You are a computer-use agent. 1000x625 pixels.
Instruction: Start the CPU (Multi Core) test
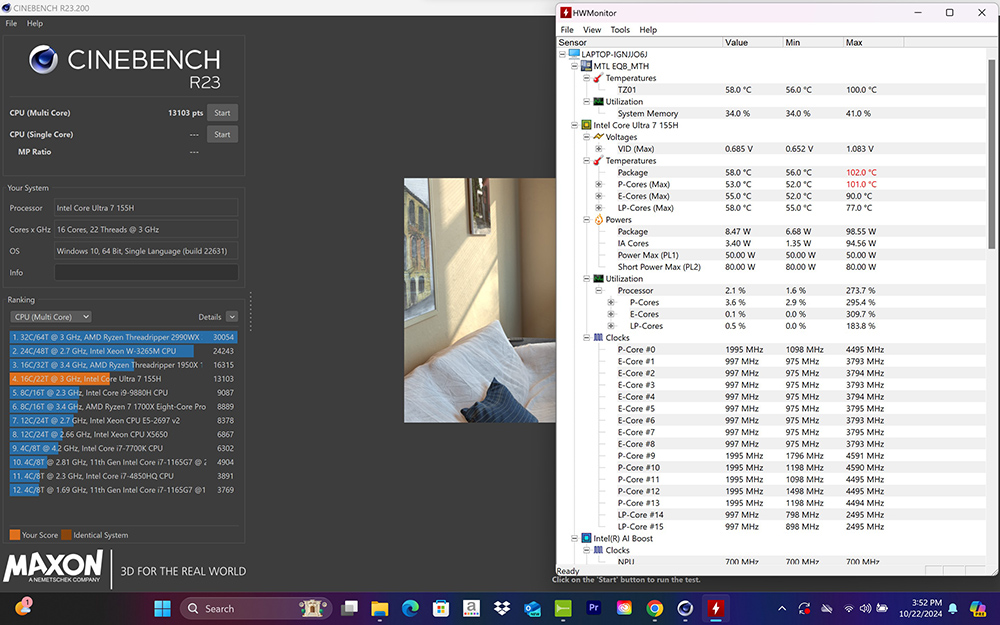tap(222, 113)
